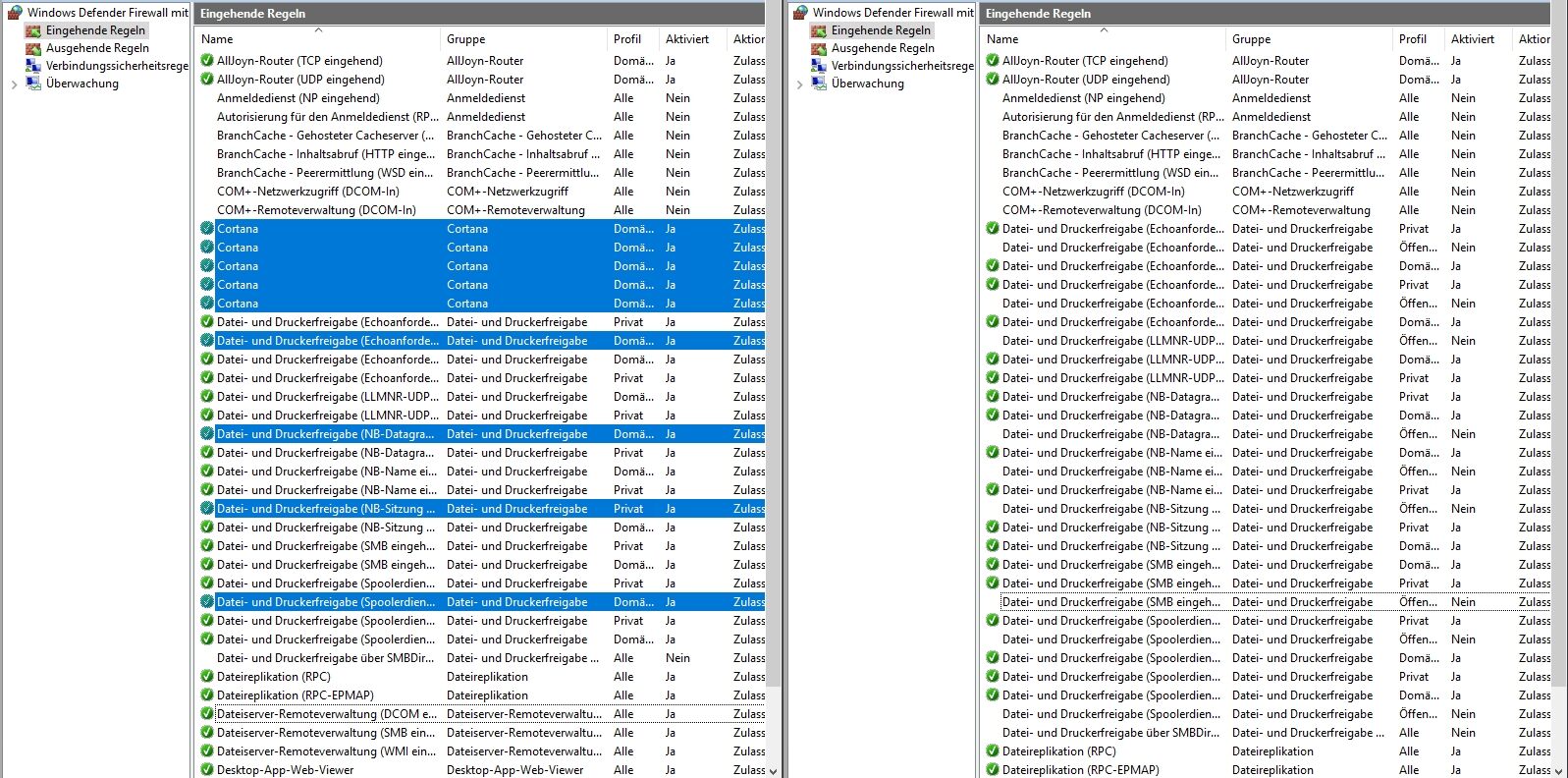Sort by Aktiviert column in right window

(1480, 39)
